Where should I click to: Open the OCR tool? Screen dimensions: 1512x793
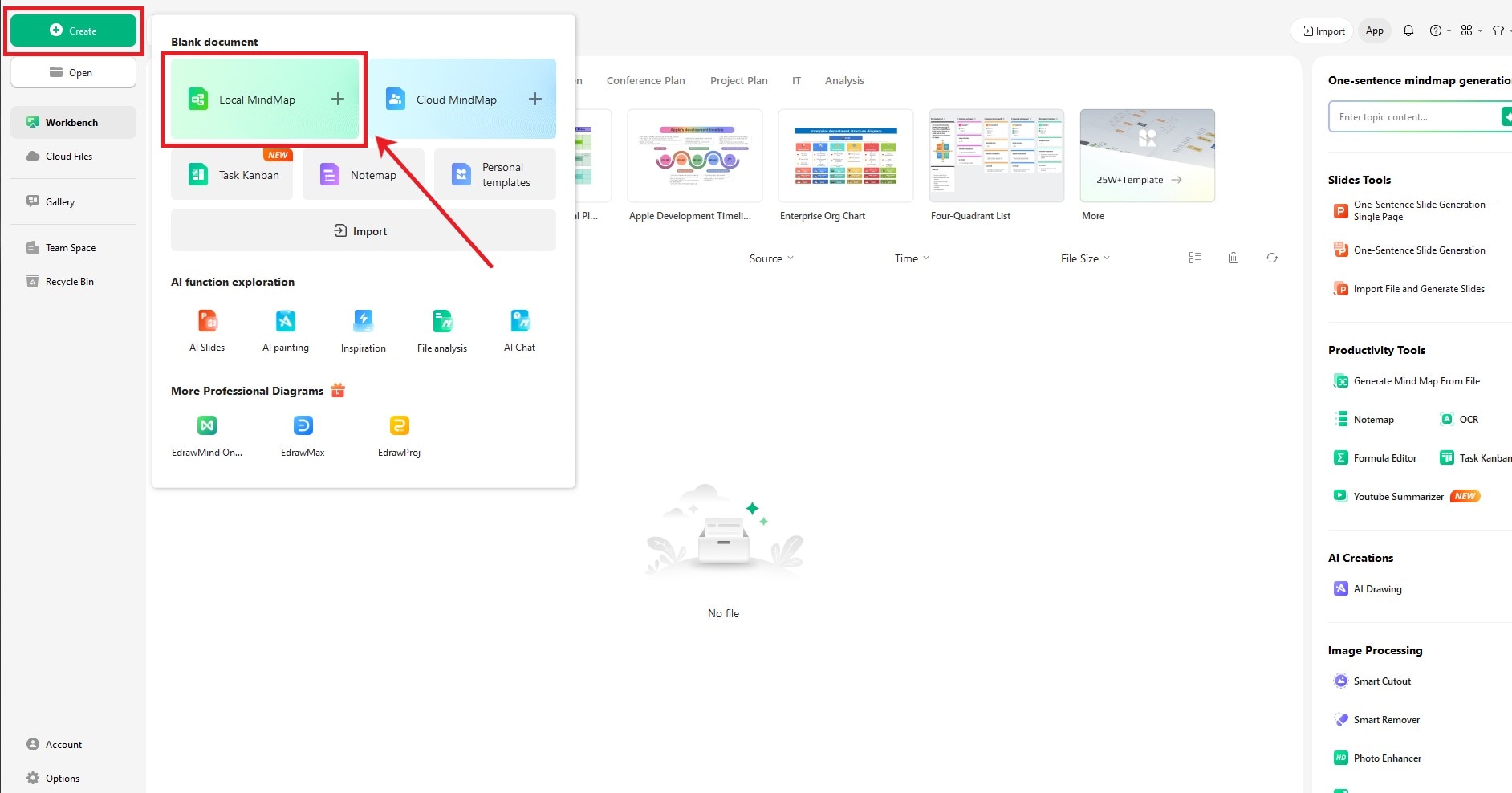point(1459,419)
